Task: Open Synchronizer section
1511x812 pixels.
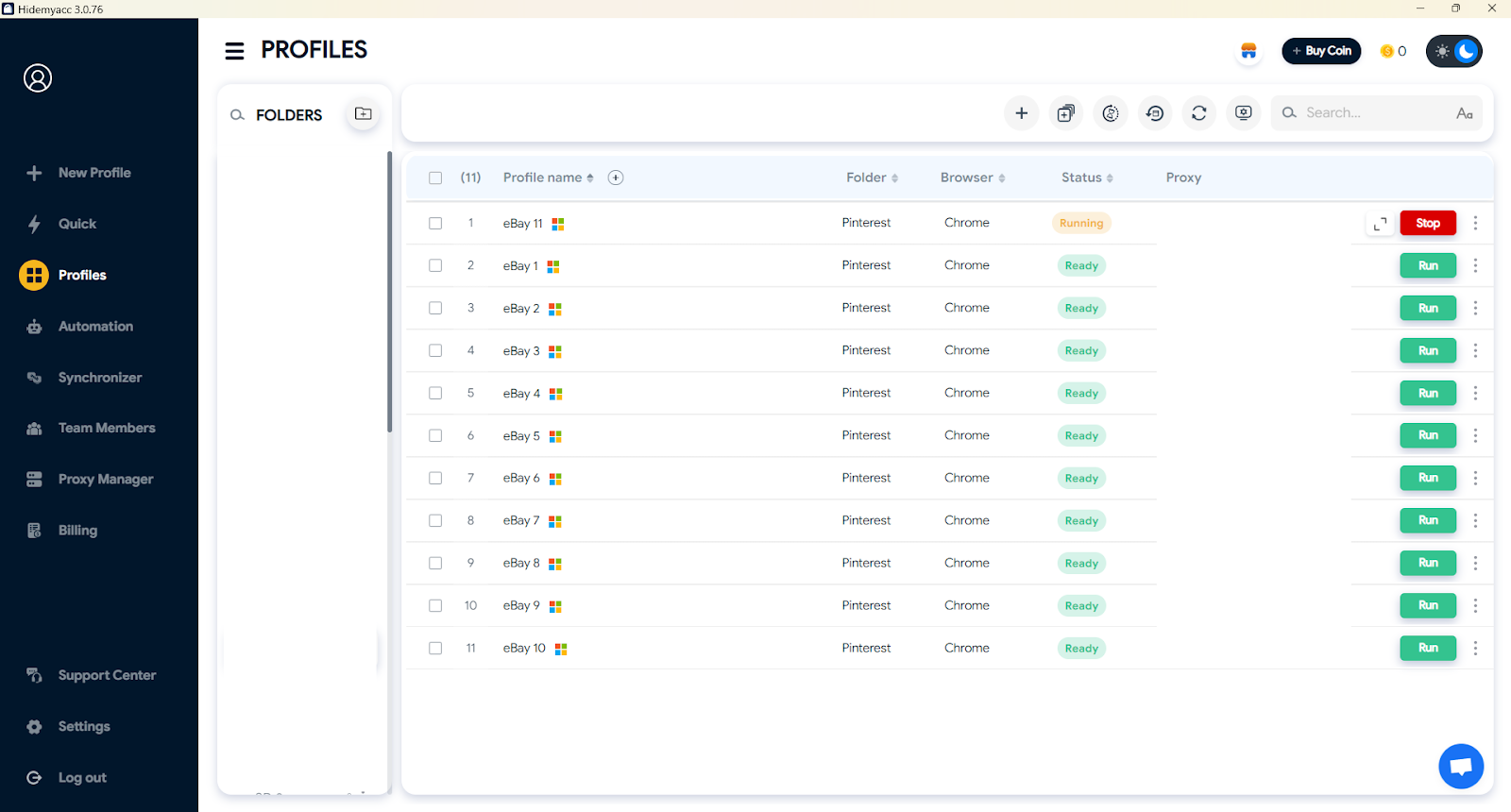Action: 85,378
